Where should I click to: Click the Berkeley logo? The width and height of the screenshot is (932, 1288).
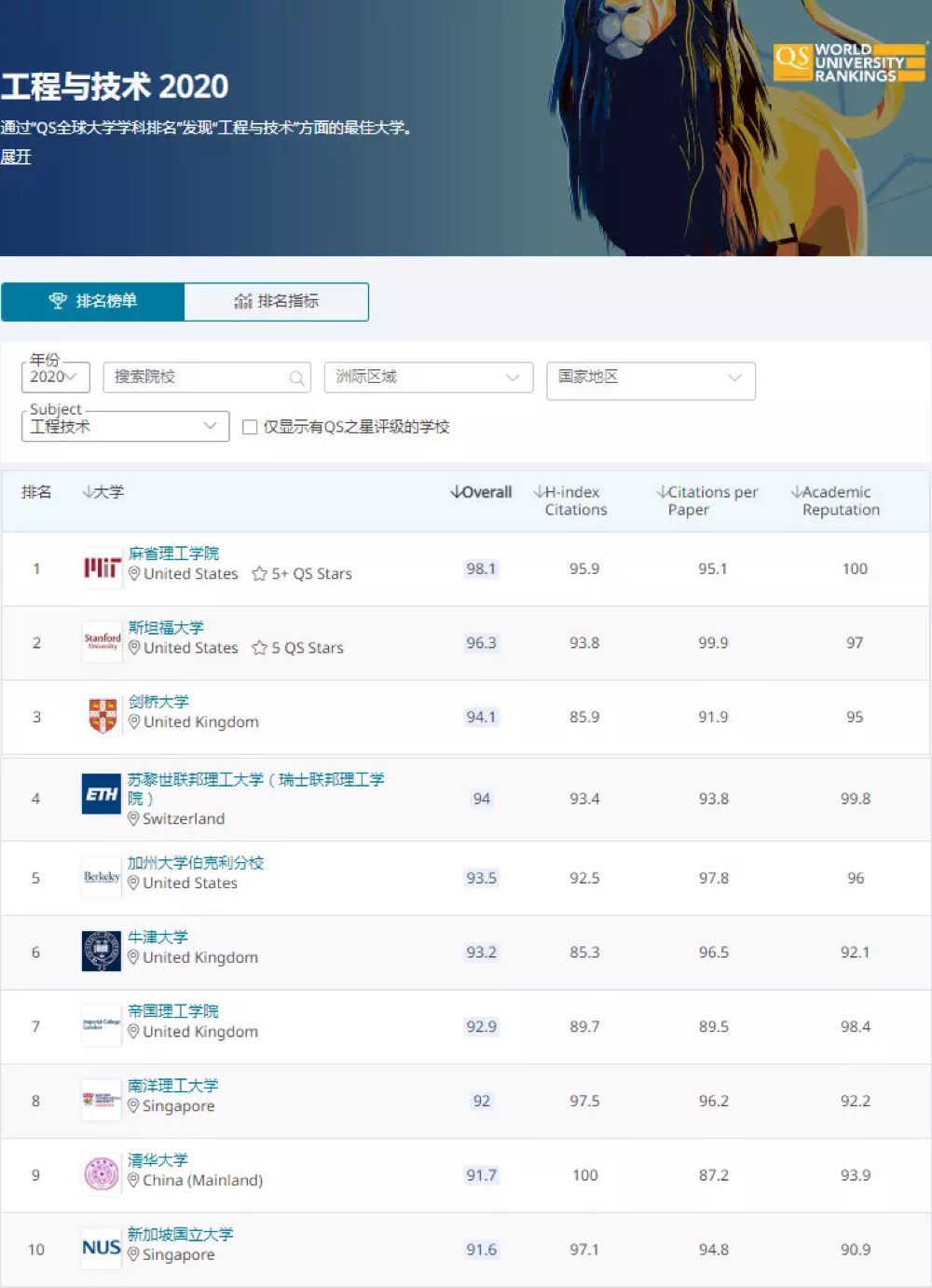coord(102,877)
